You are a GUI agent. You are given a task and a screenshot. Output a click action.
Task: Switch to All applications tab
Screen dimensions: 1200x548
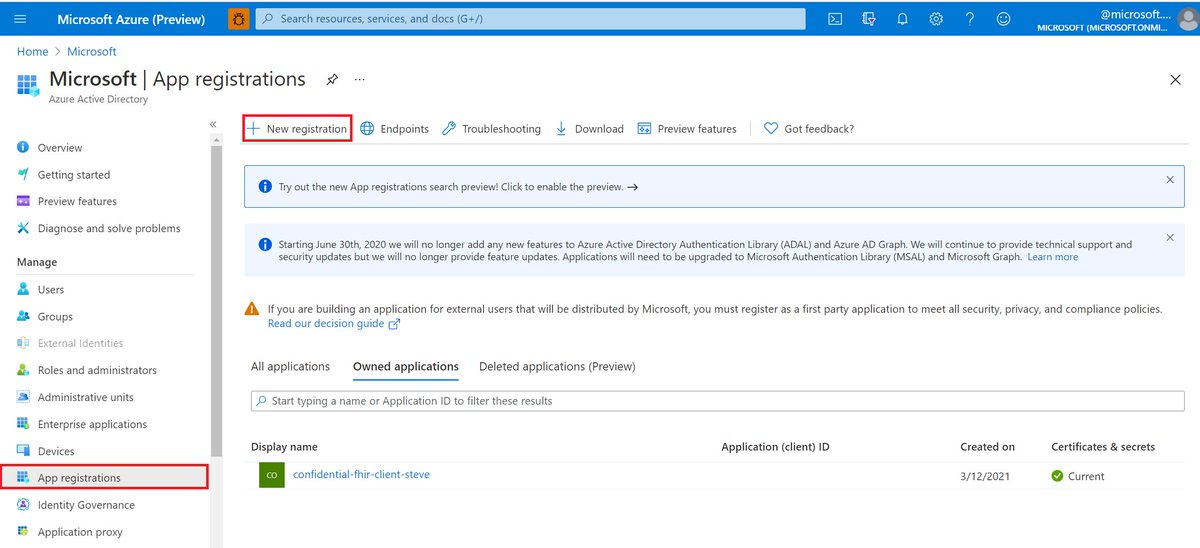pos(290,367)
